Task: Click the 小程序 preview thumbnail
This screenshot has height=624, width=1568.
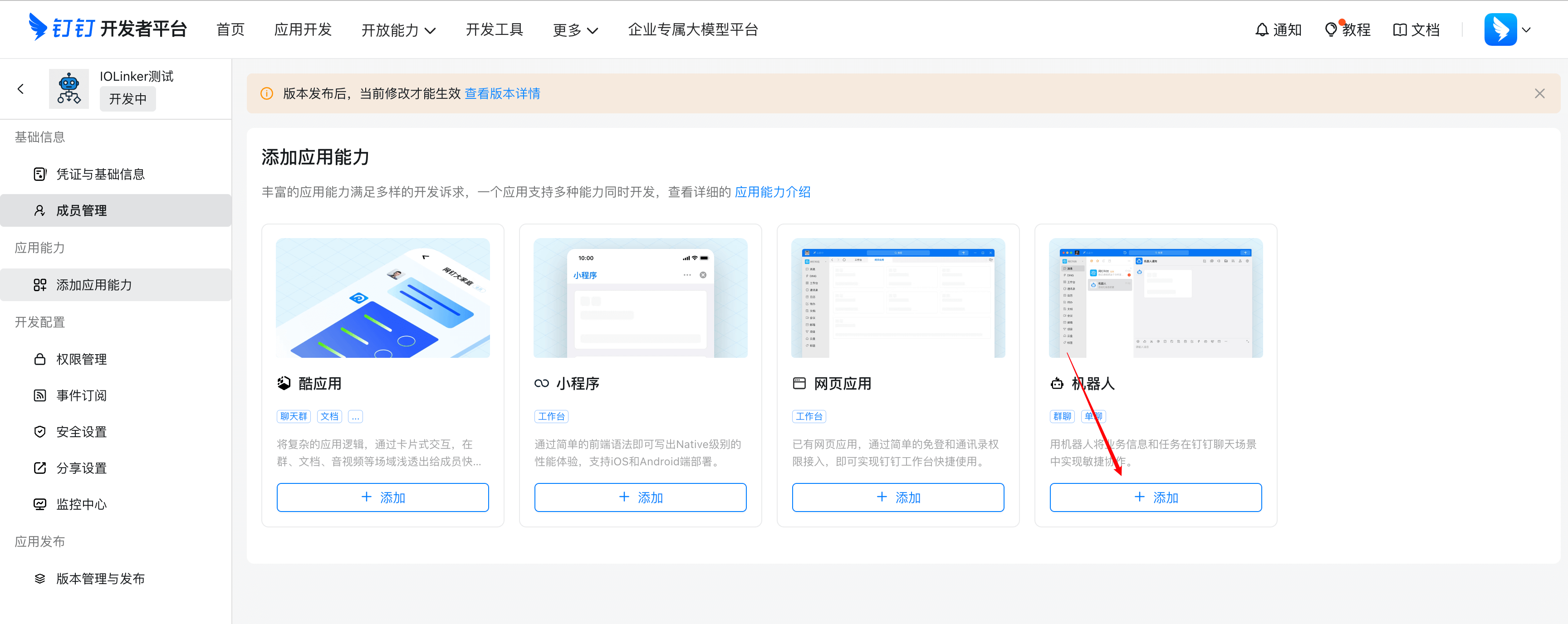Action: click(640, 298)
